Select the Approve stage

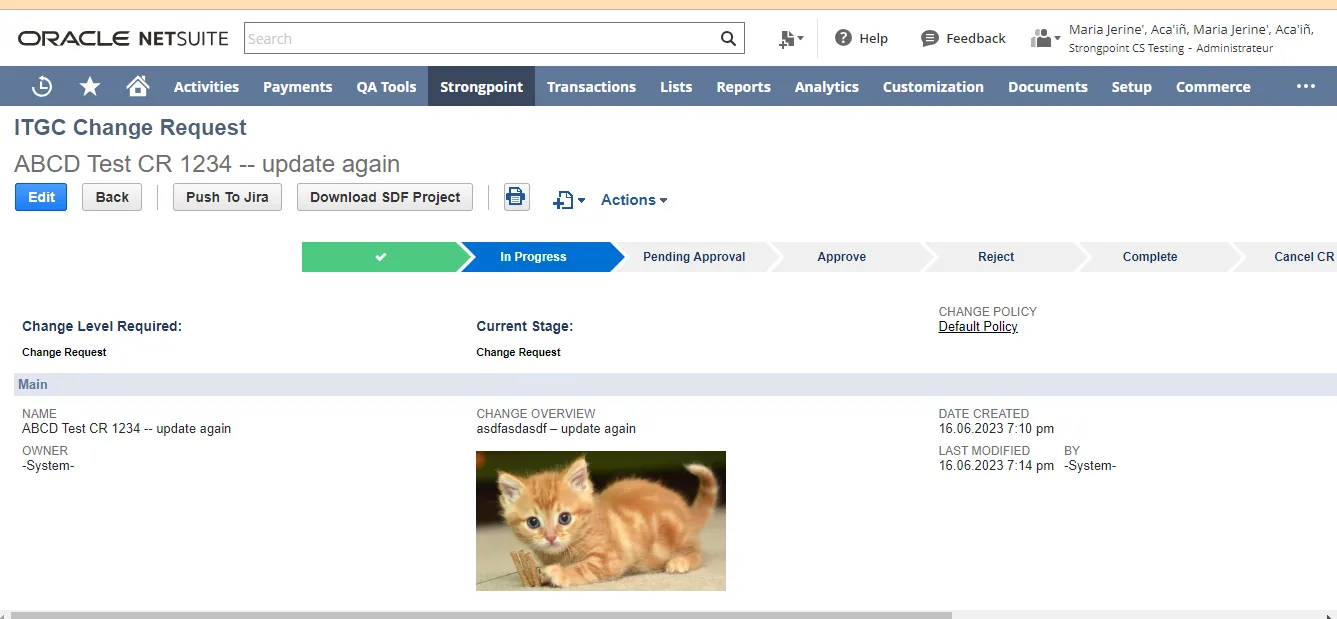842,257
